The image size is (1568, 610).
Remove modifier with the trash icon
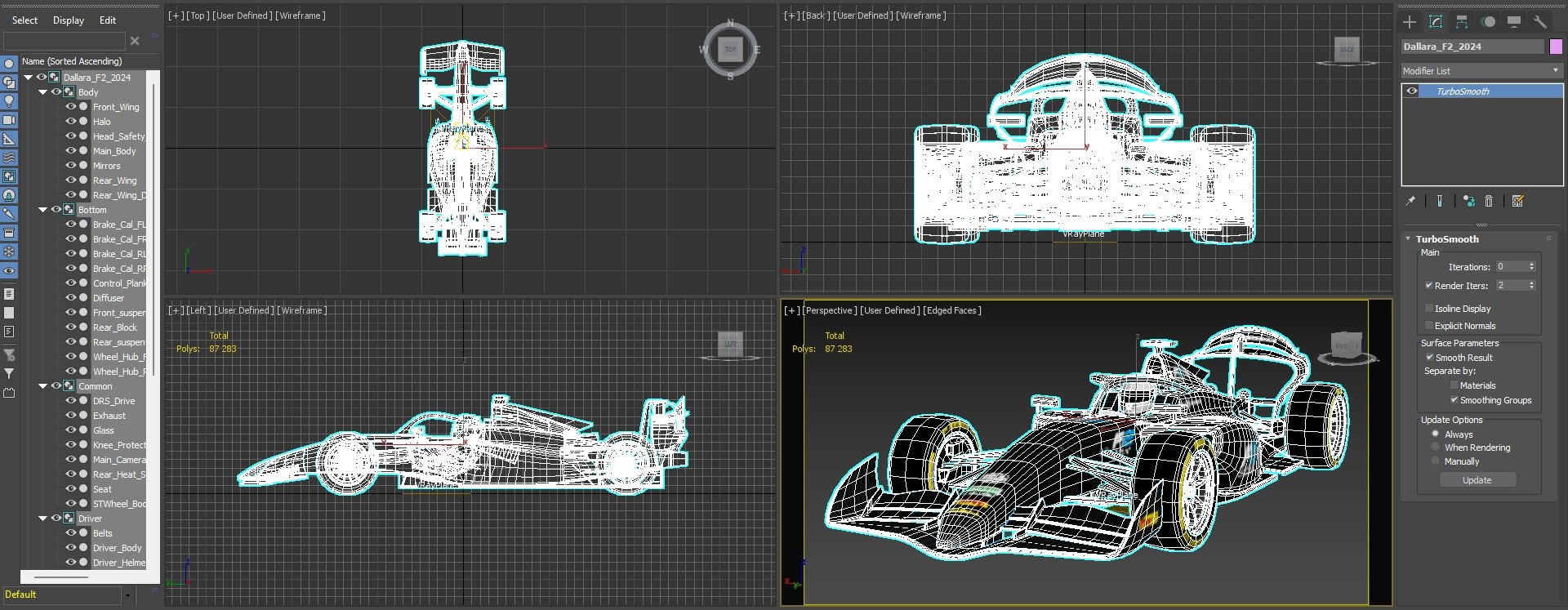(1489, 201)
